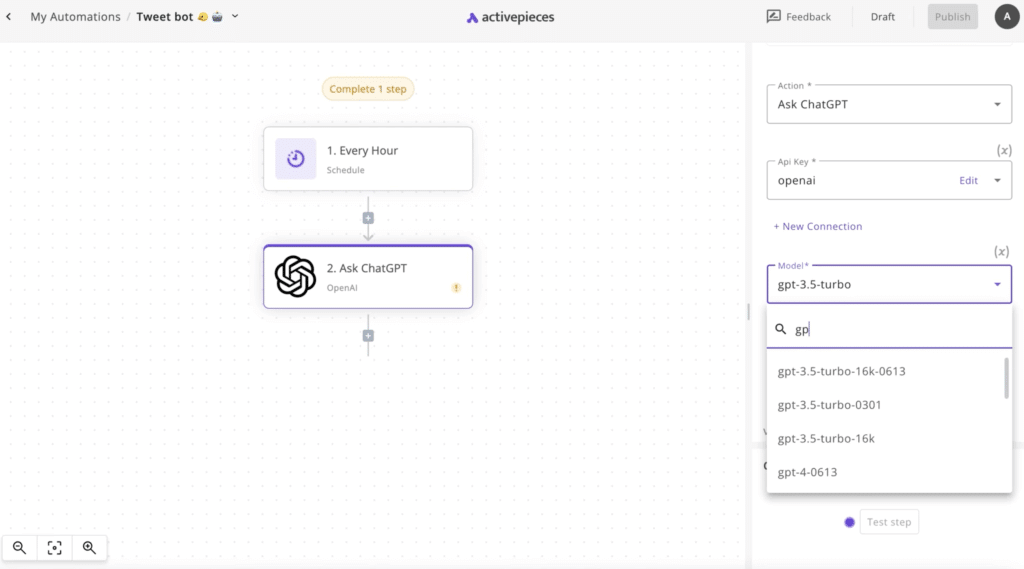Open the Api Key connection dropdown

coord(996,181)
